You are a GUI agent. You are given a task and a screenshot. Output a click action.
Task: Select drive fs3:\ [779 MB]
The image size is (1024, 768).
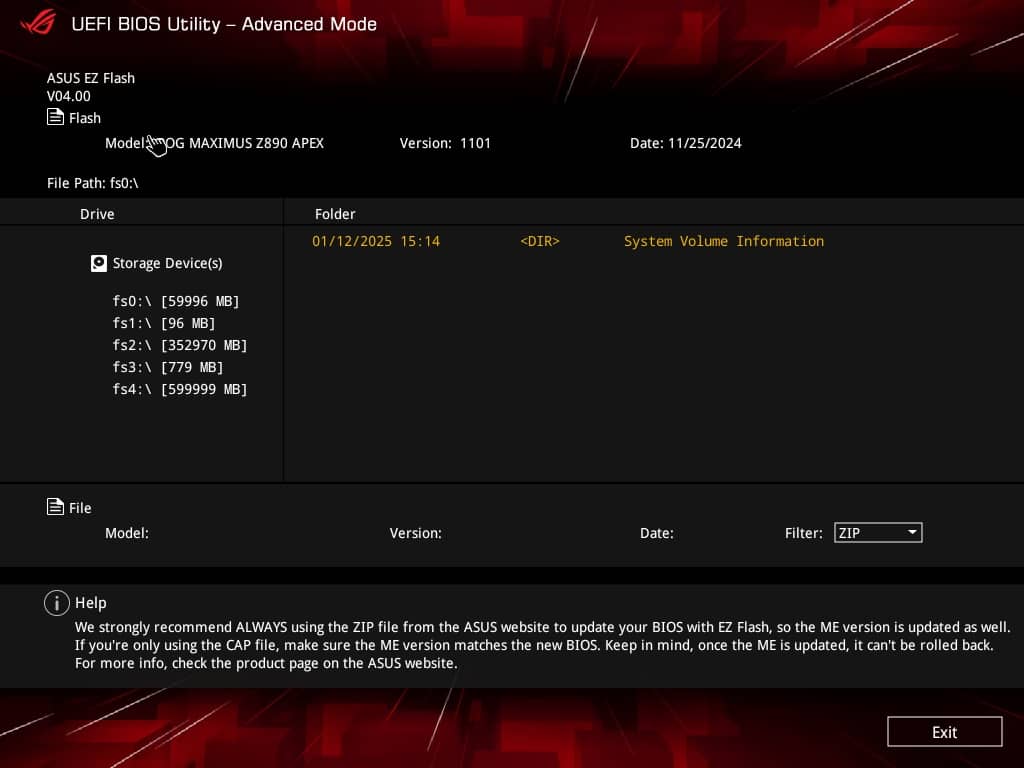point(167,368)
